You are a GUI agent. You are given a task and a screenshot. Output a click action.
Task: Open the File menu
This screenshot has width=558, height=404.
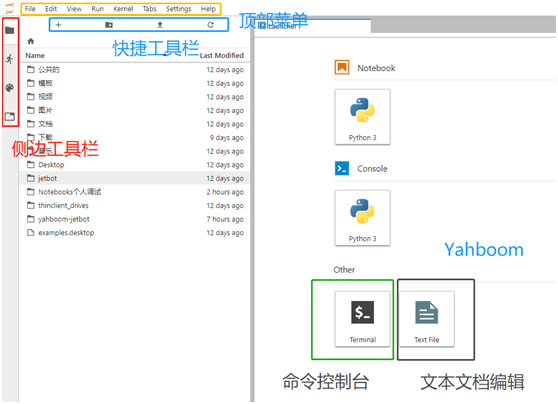click(30, 9)
